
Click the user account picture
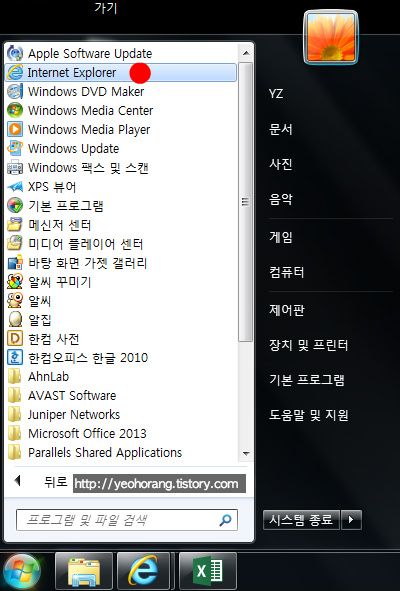pos(331,37)
